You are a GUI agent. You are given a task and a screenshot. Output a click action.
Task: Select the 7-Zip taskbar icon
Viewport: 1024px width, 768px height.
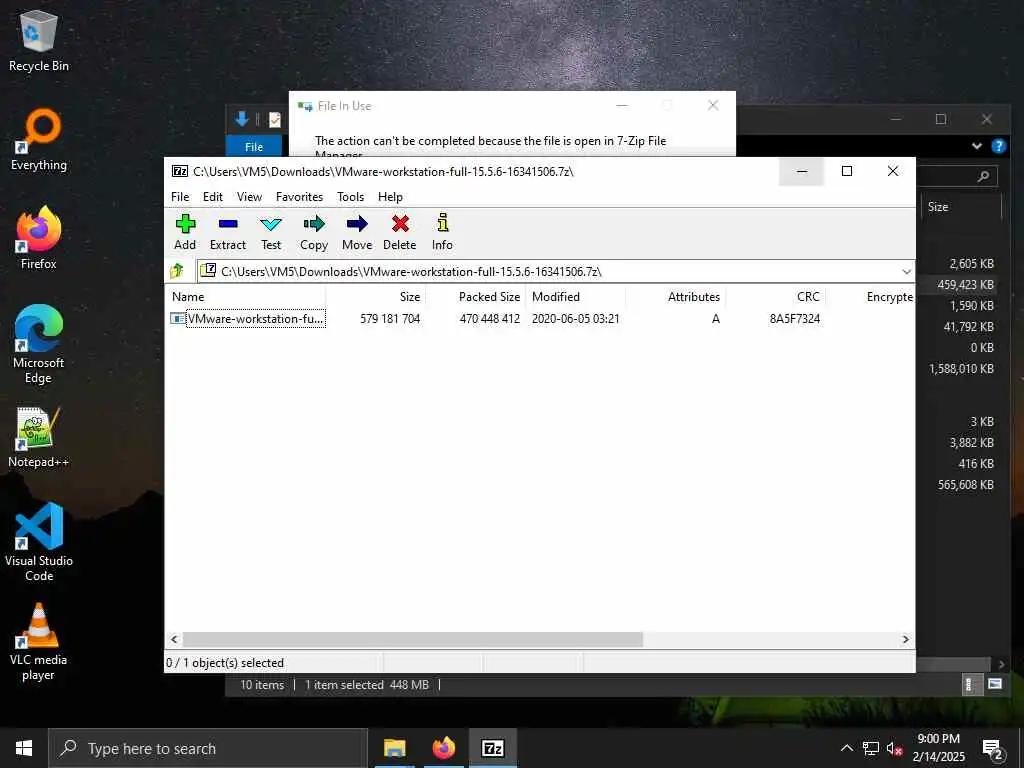(492, 748)
